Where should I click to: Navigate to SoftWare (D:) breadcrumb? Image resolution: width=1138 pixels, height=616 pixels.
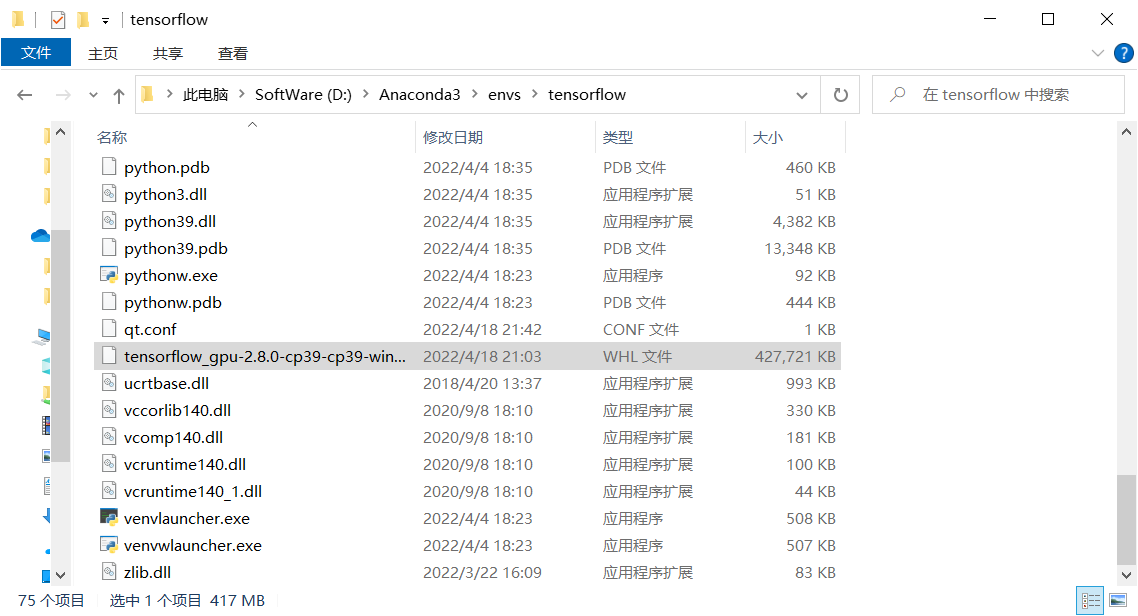coord(303,94)
